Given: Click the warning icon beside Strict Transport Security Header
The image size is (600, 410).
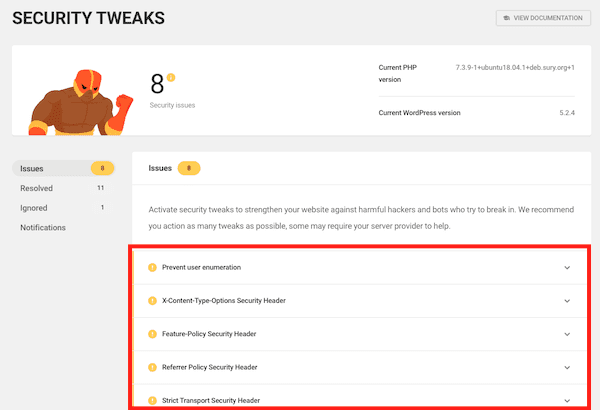Looking at the screenshot, I should (x=152, y=400).
